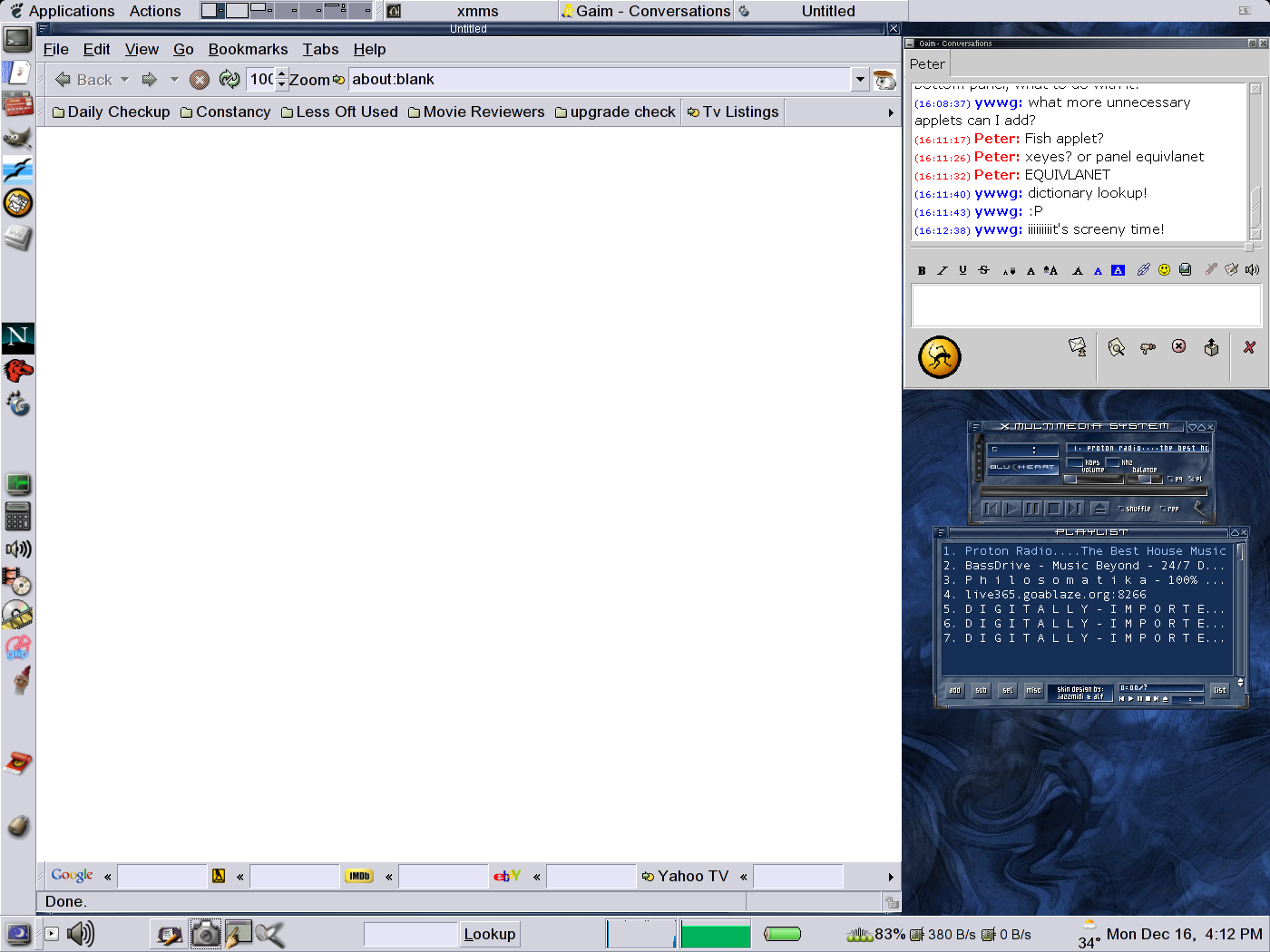Image resolution: width=1270 pixels, height=952 pixels.
Task: Expand the Forward history dropdown arrow
Action: pos(174,80)
